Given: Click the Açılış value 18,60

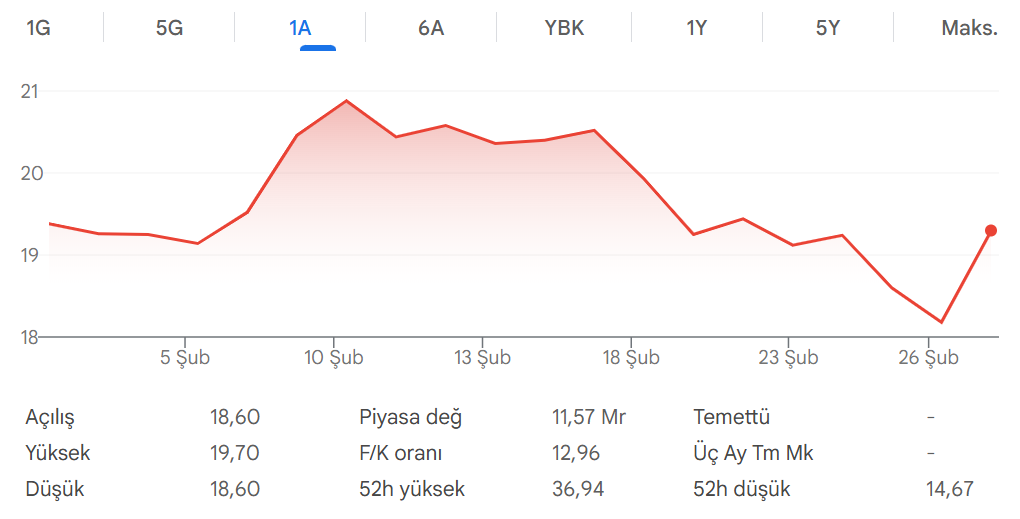Looking at the screenshot, I should (x=235, y=418).
